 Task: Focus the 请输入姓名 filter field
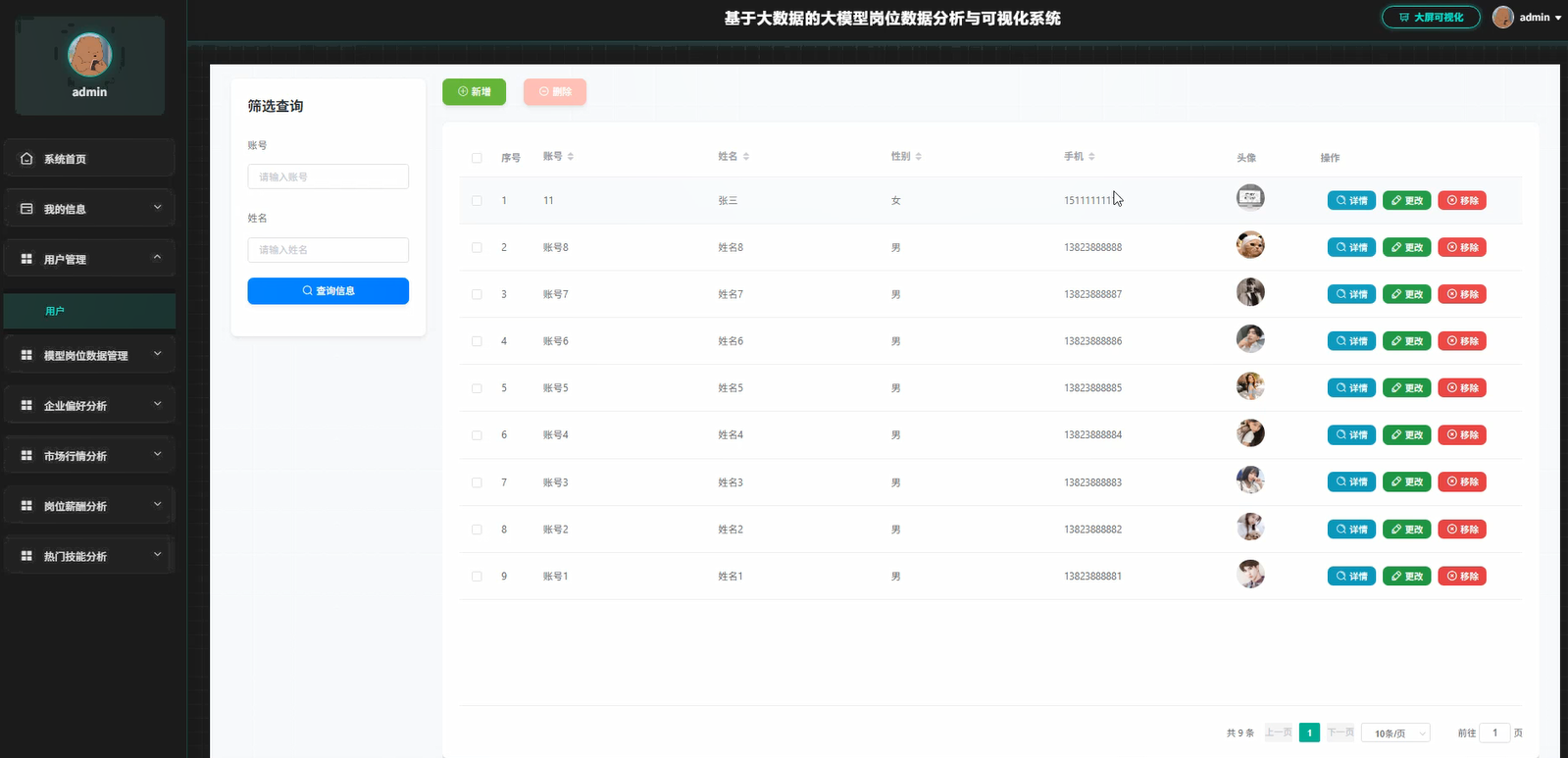(x=328, y=250)
